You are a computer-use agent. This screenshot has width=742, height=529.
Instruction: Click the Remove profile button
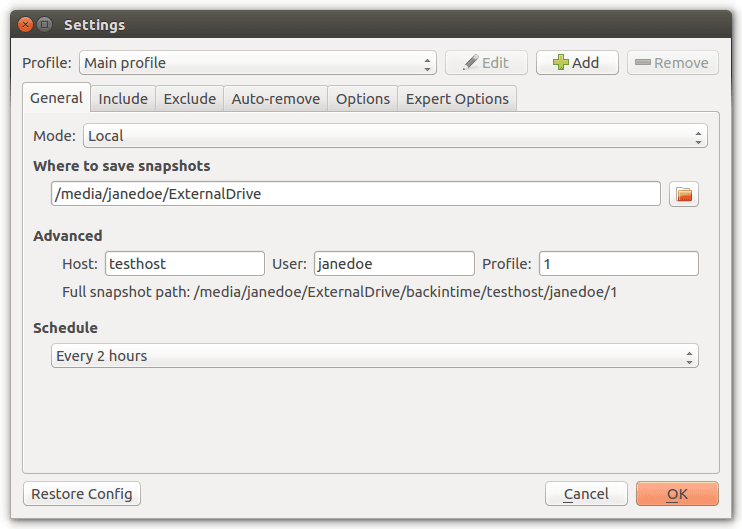[x=672, y=63]
